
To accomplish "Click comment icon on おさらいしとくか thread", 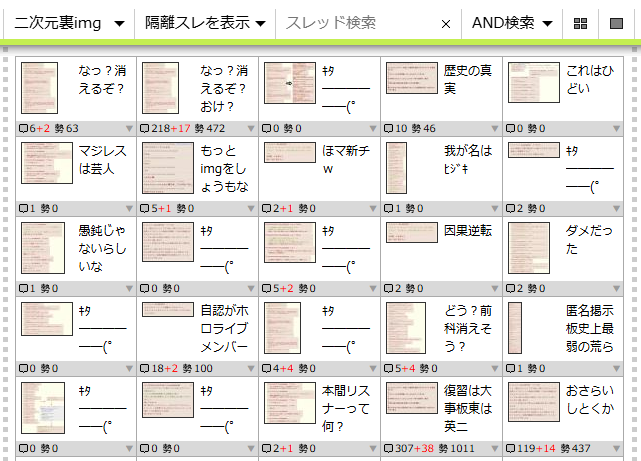I will point(510,449).
